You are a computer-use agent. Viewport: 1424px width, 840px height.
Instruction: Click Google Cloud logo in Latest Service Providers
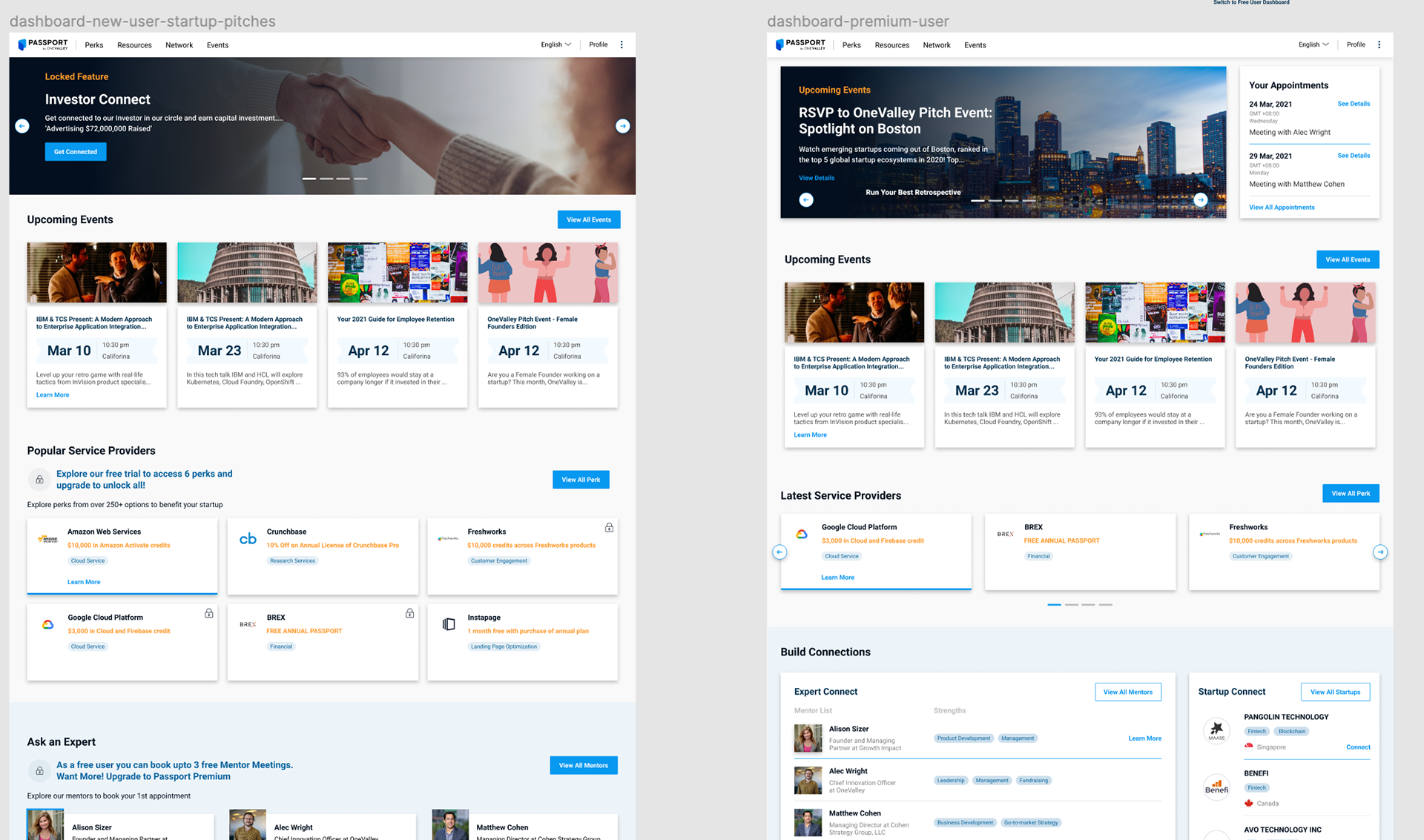coord(802,534)
